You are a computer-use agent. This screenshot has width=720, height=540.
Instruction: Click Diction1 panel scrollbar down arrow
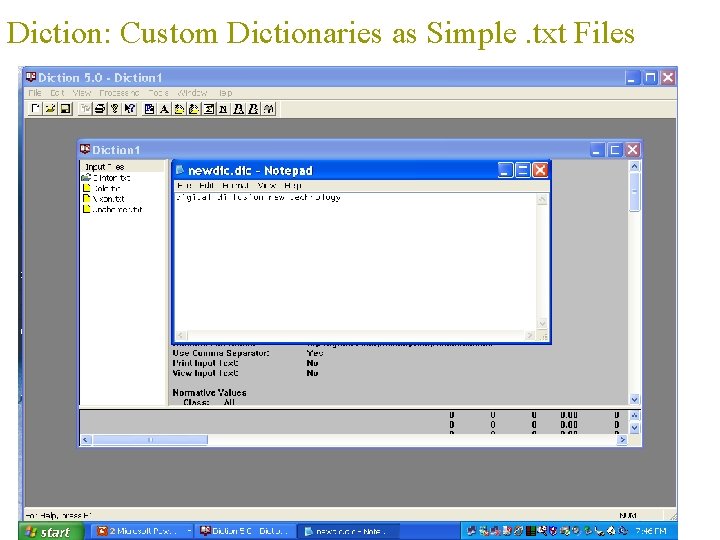point(634,399)
